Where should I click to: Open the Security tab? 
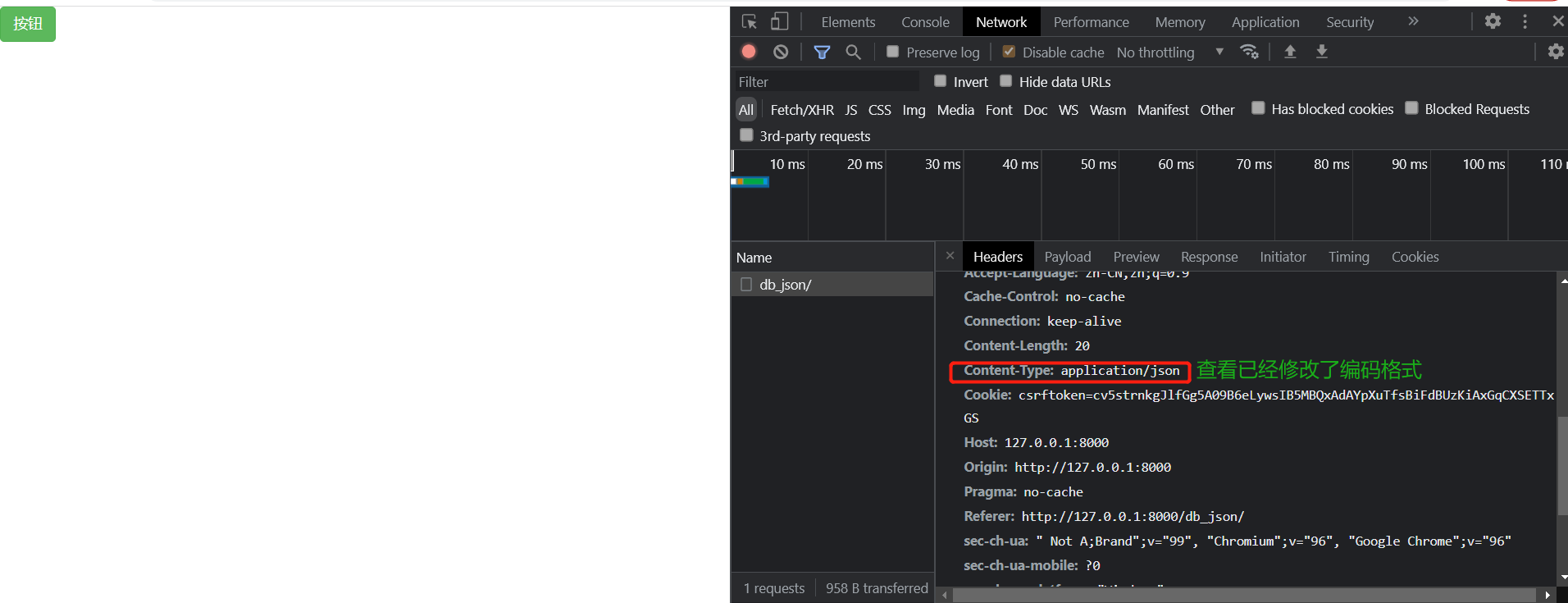pyautogui.click(x=1350, y=22)
